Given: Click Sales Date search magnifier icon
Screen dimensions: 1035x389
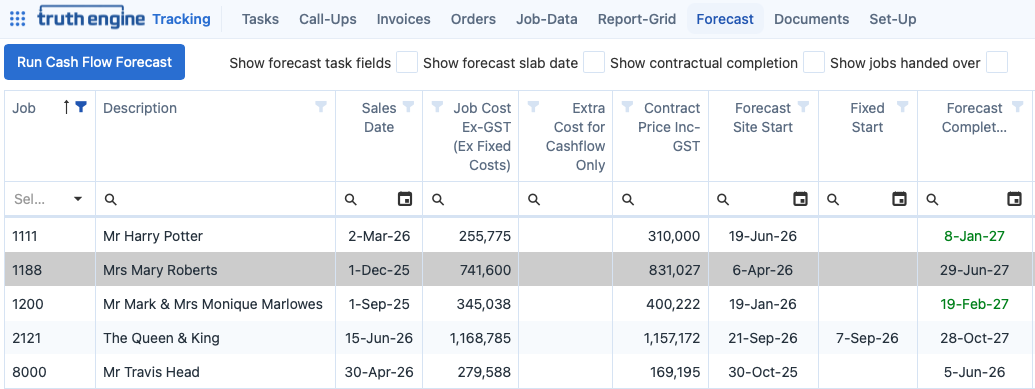Looking at the screenshot, I should 351,199.
